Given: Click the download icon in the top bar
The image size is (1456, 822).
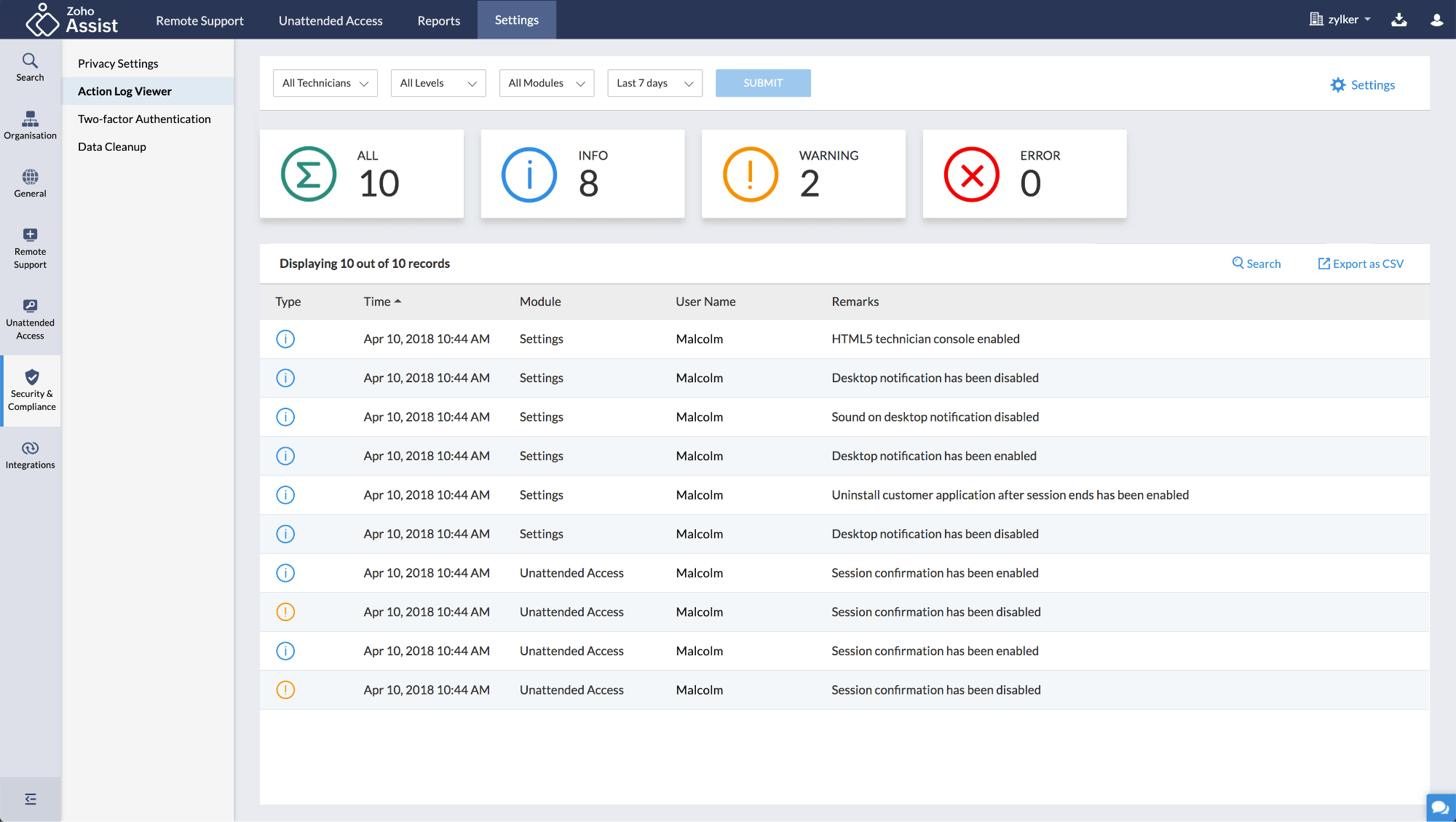Looking at the screenshot, I should [x=1399, y=20].
